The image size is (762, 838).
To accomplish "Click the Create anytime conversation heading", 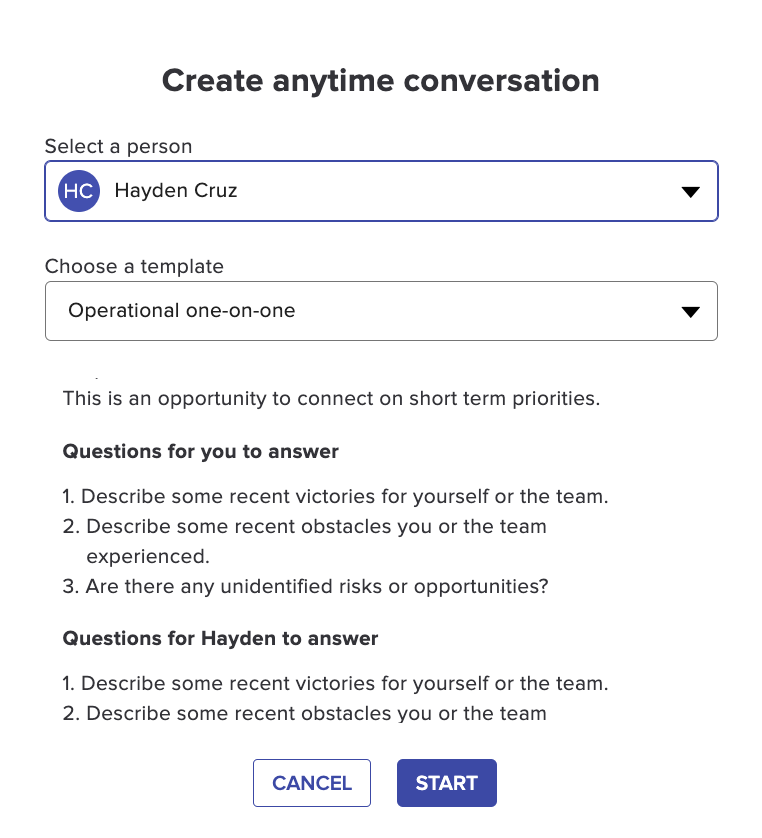I will 380,81.
